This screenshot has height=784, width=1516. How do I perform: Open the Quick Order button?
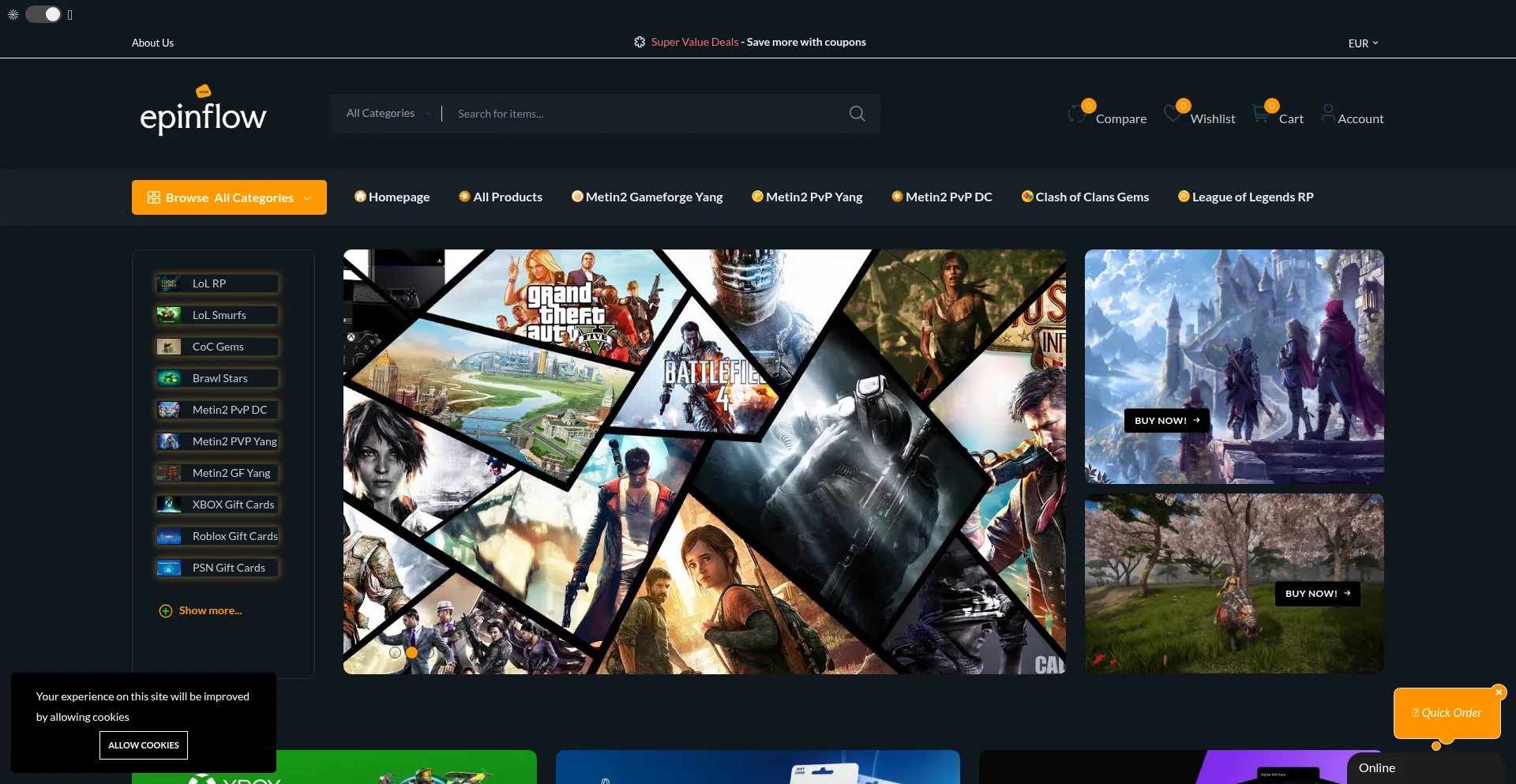pos(1447,713)
